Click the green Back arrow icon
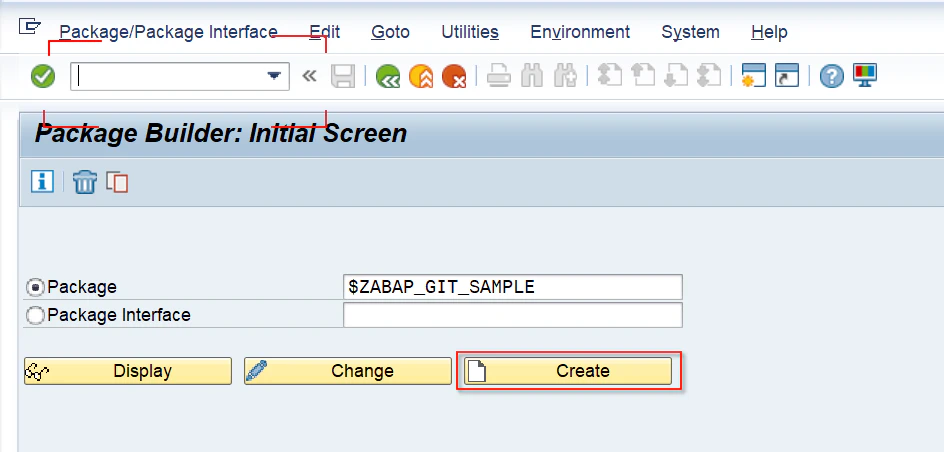Screen dimensions: 944x452 [x=388, y=76]
